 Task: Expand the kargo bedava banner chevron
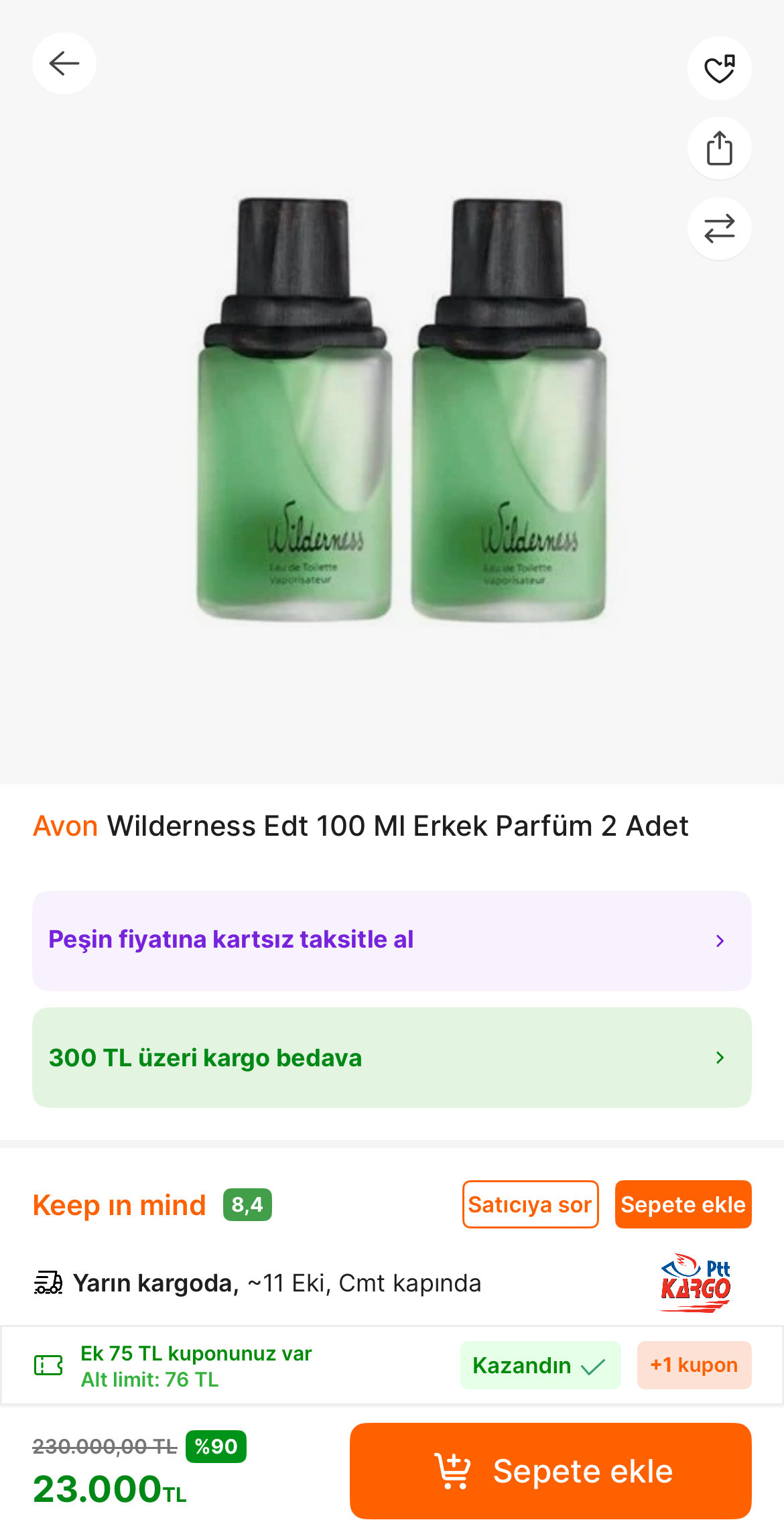click(720, 1058)
